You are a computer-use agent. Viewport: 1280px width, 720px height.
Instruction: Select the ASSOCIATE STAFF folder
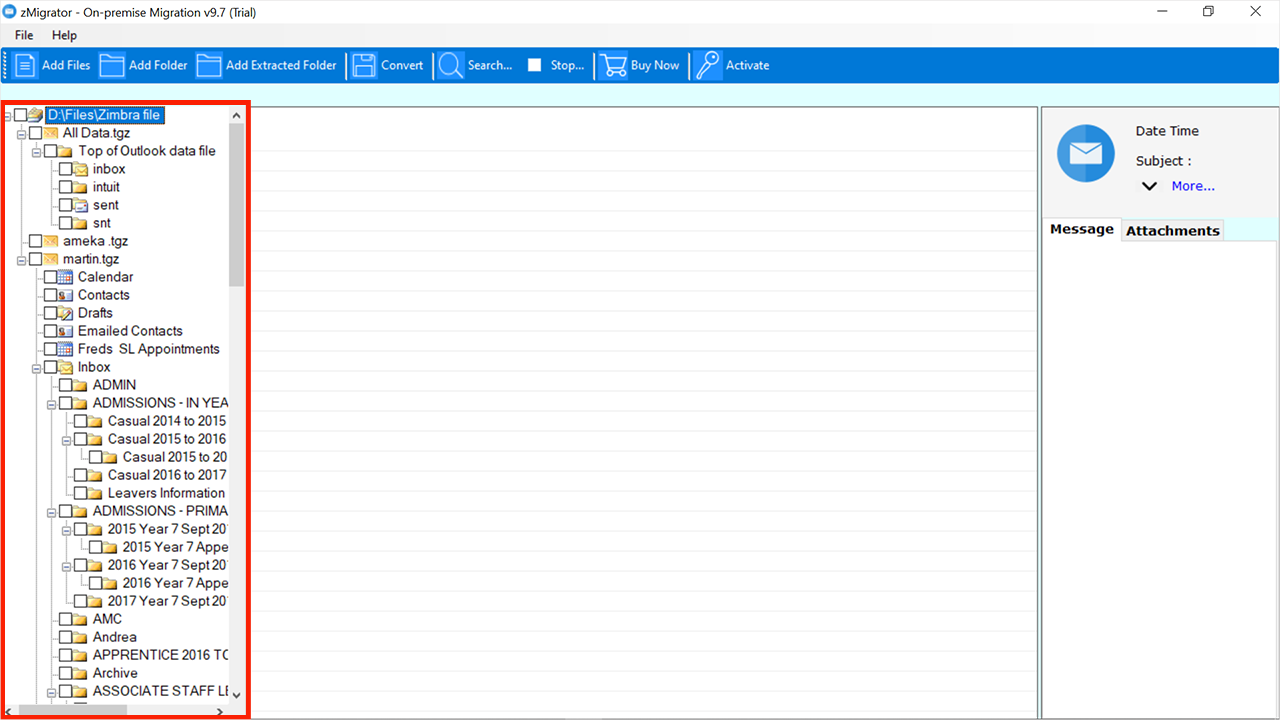click(x=160, y=691)
